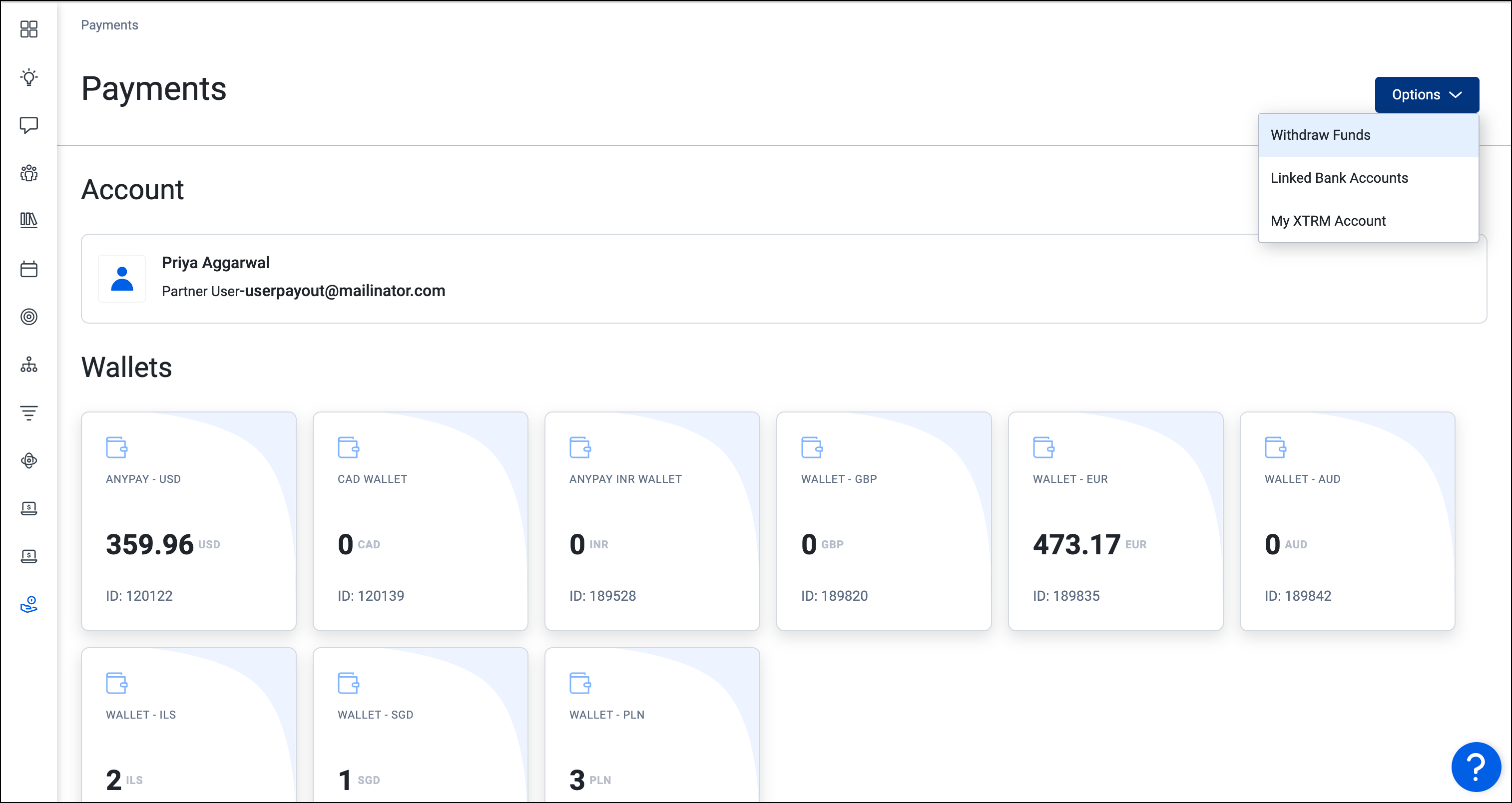Click wallet icon on ANYPAY INR WALLET card
This screenshot has width=1512, height=803.
580,447
